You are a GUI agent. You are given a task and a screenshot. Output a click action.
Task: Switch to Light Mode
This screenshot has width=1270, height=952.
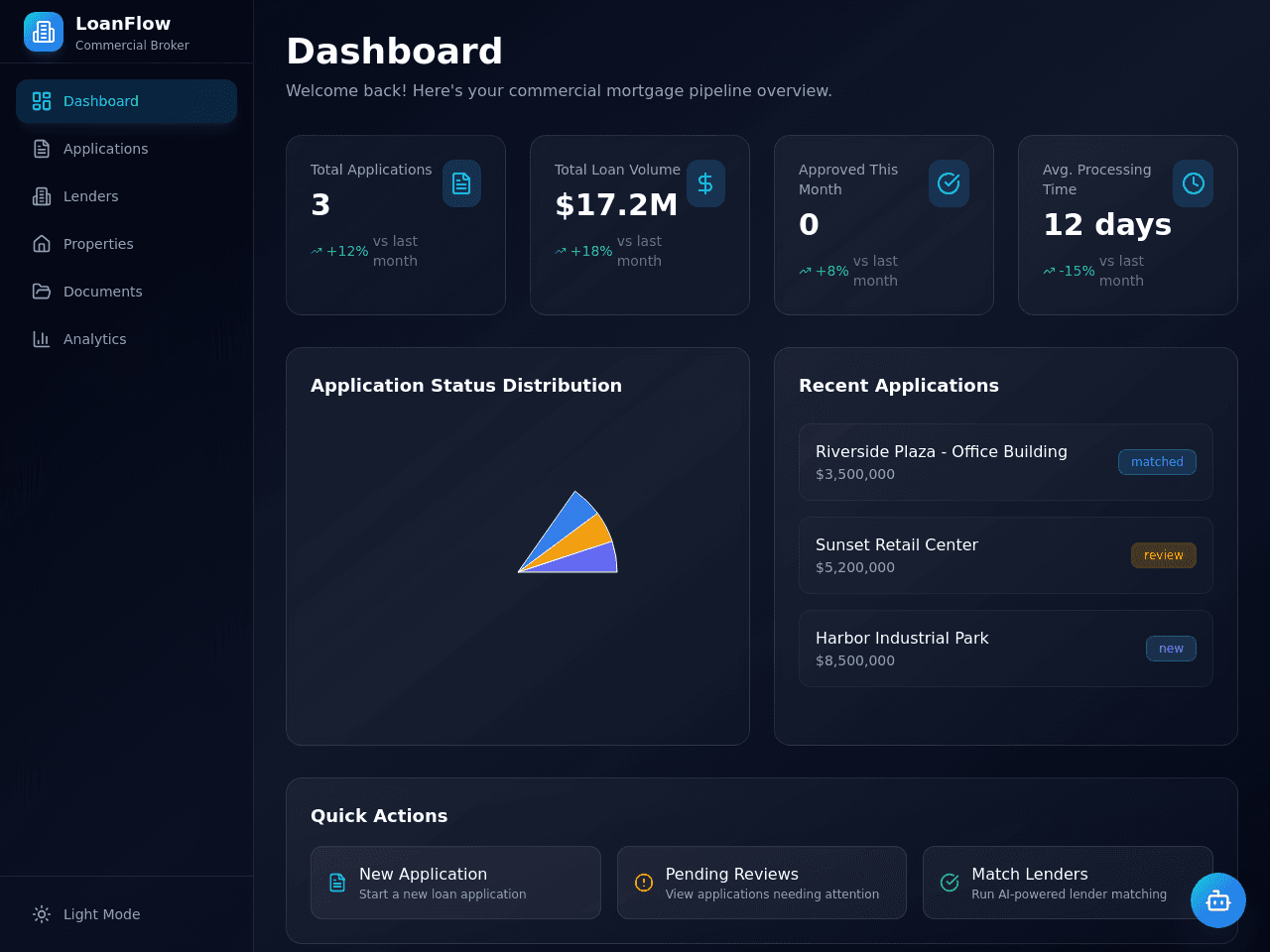click(126, 914)
